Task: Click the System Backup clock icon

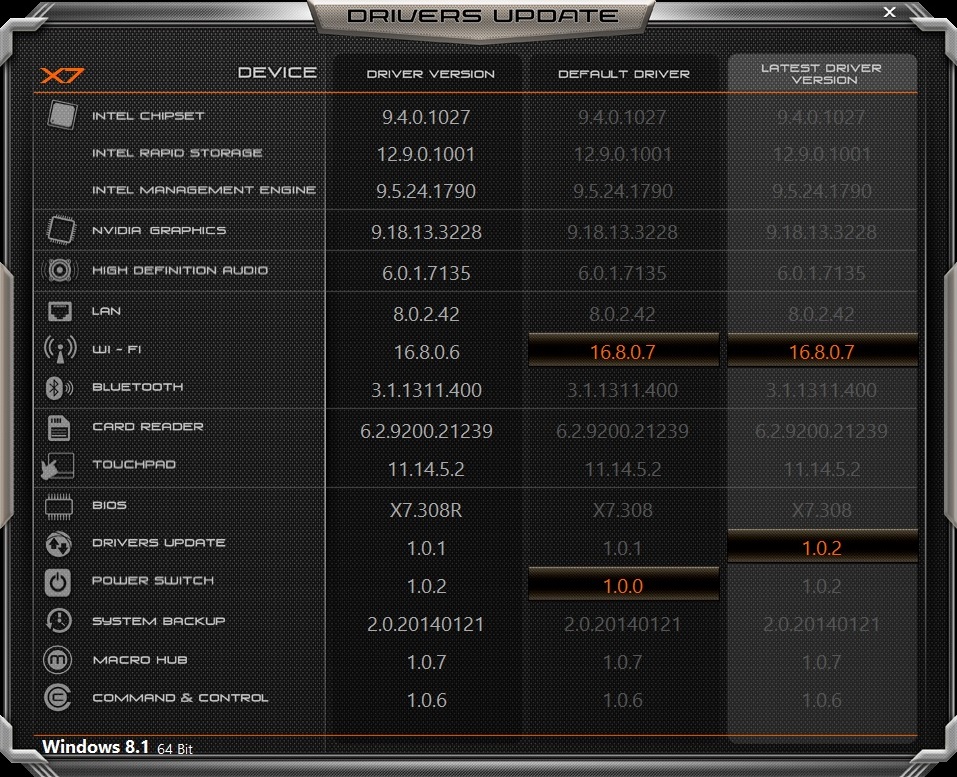Action: tap(59, 621)
